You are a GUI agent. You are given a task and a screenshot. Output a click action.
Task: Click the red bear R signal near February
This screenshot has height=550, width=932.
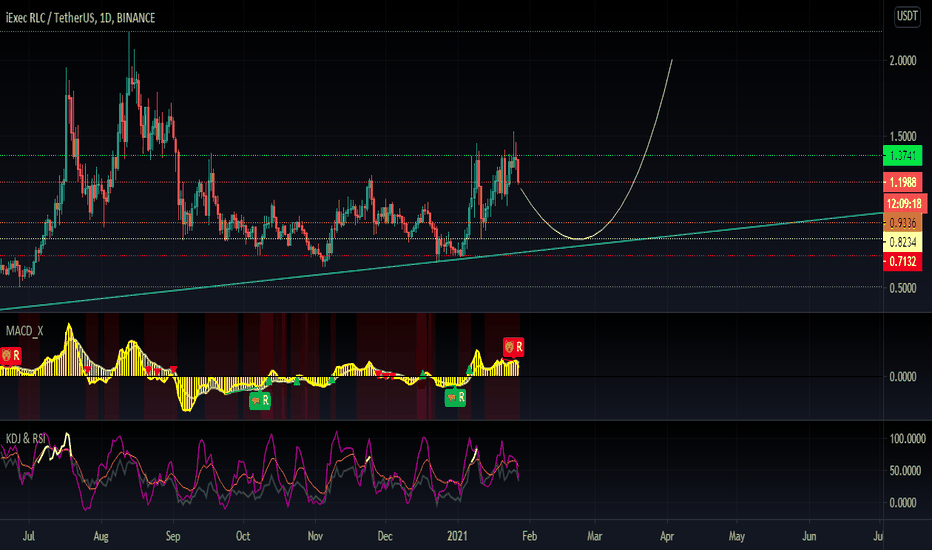(x=513, y=347)
